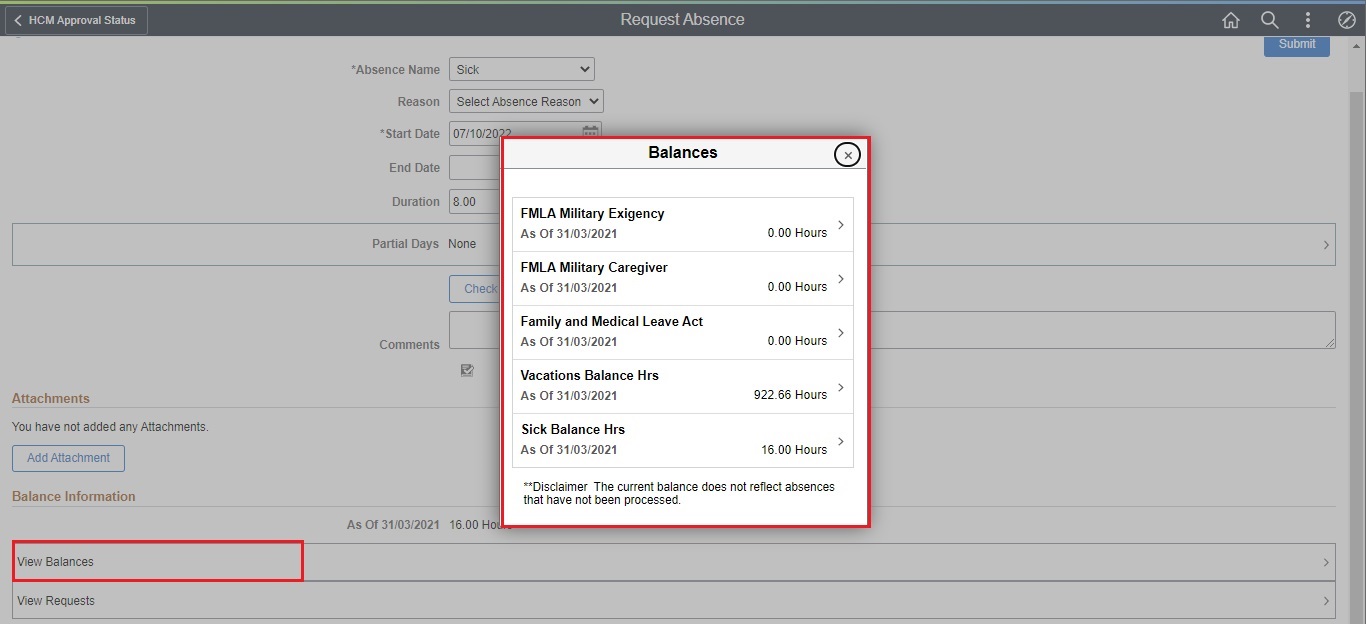The image size is (1366, 624).
Task: Run spell check below the Comments box
Action: [466, 369]
